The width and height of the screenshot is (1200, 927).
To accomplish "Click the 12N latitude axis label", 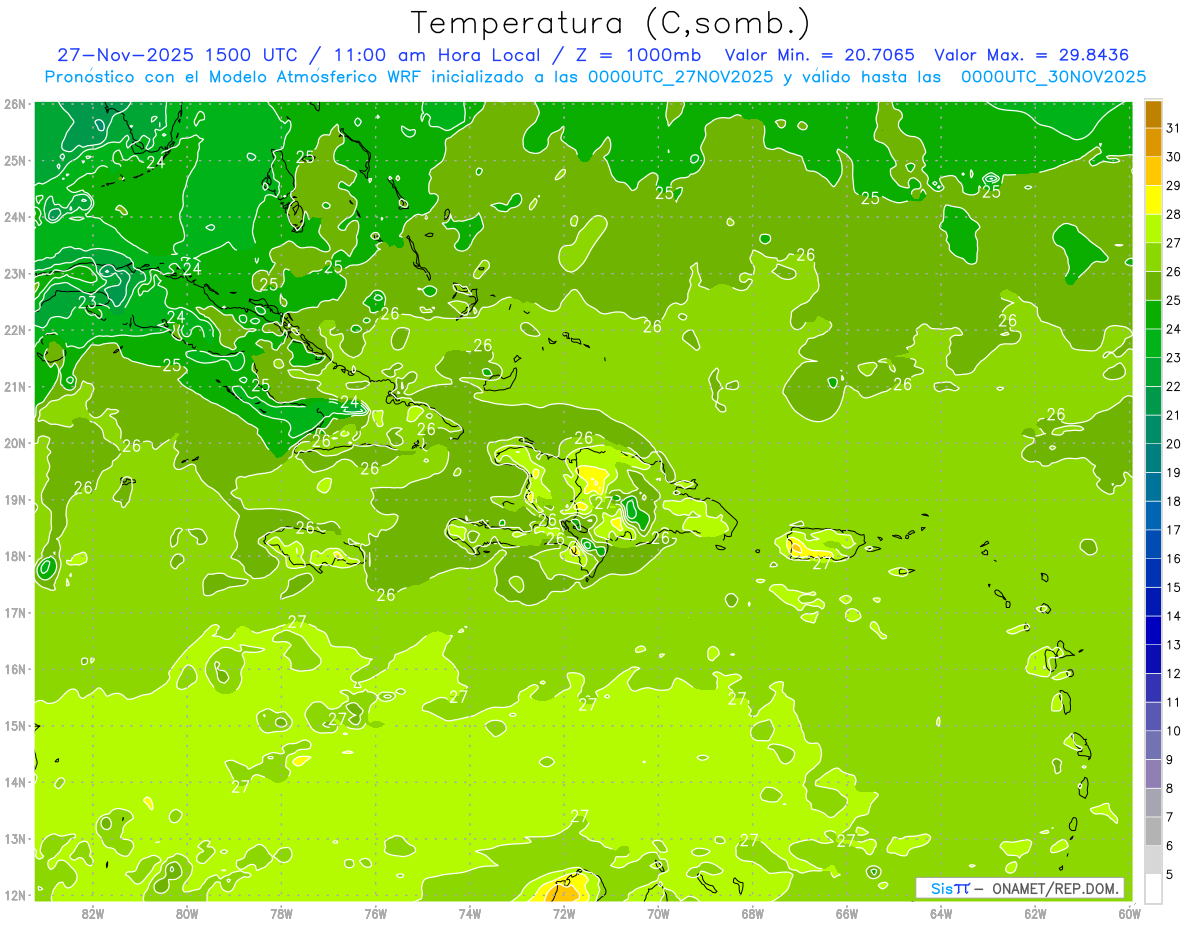I will pyautogui.click(x=14, y=895).
